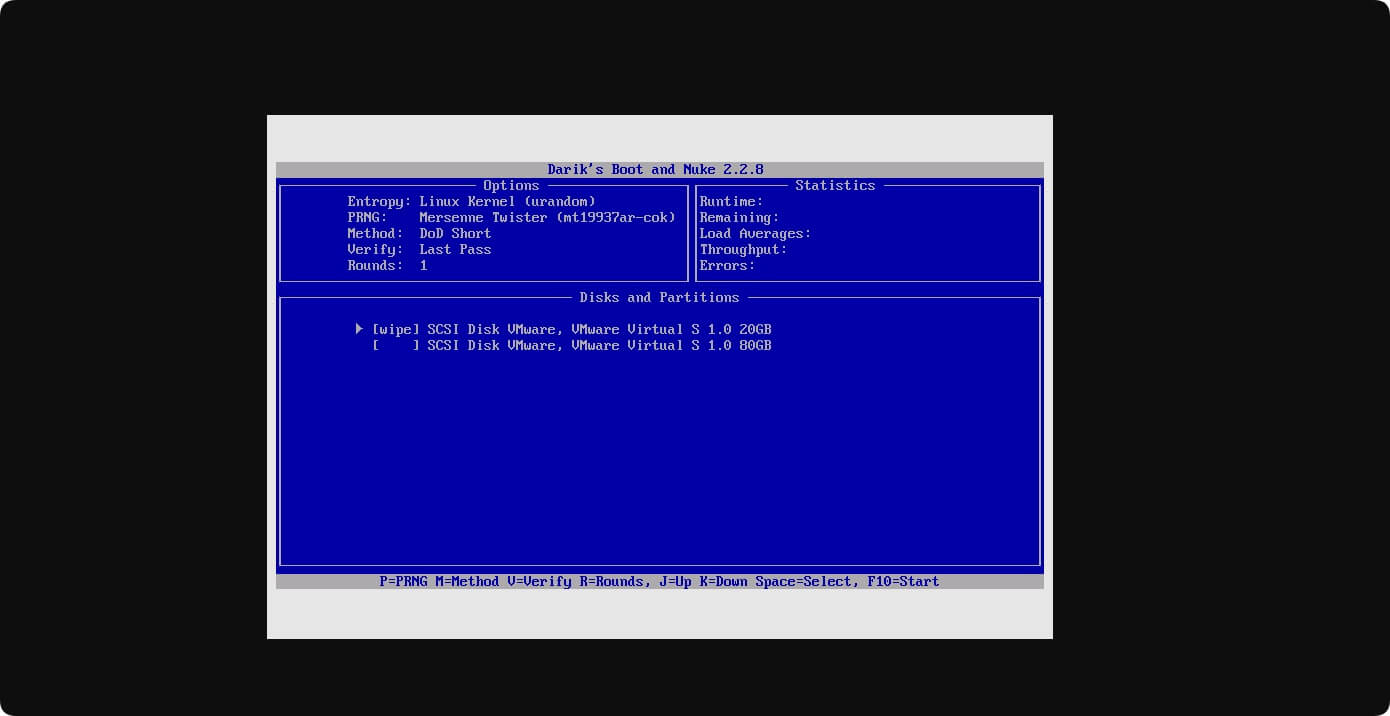The height and width of the screenshot is (716, 1390).
Task: Start wiping with the F10=Start hint
Action: (903, 581)
